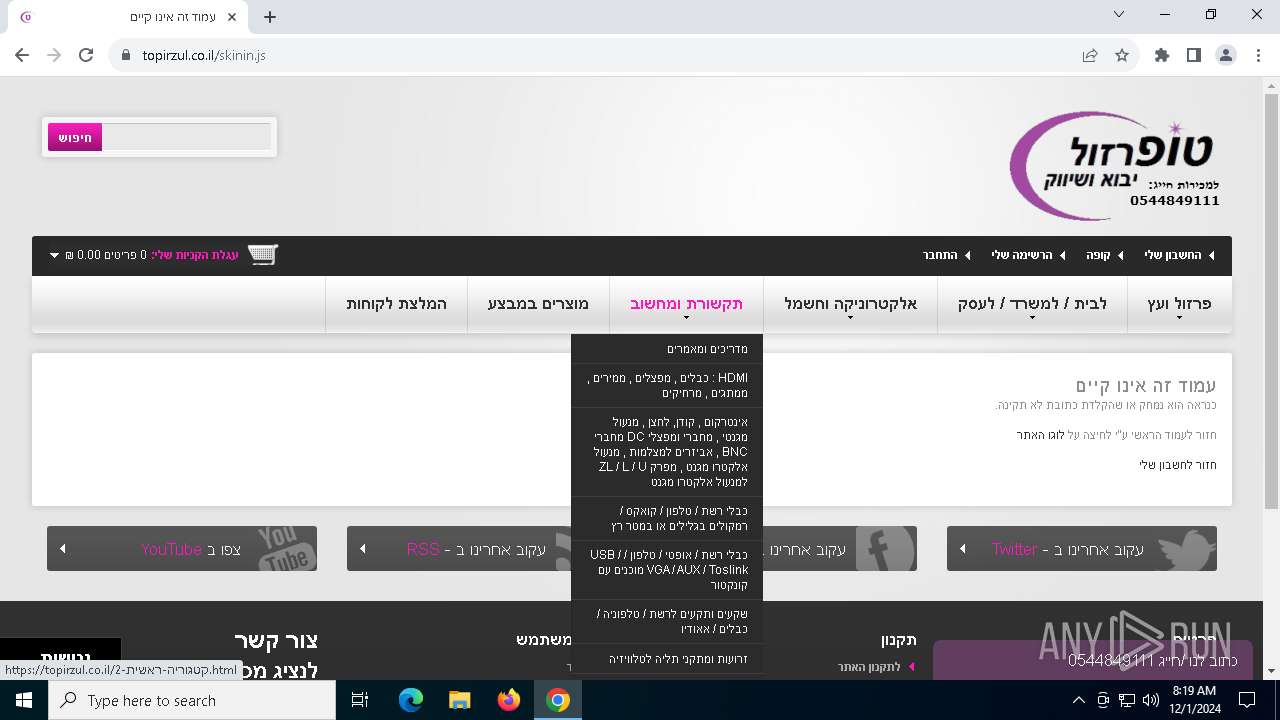The image size is (1280, 720).
Task: Click the טופרזול site logo
Action: [1115, 165]
